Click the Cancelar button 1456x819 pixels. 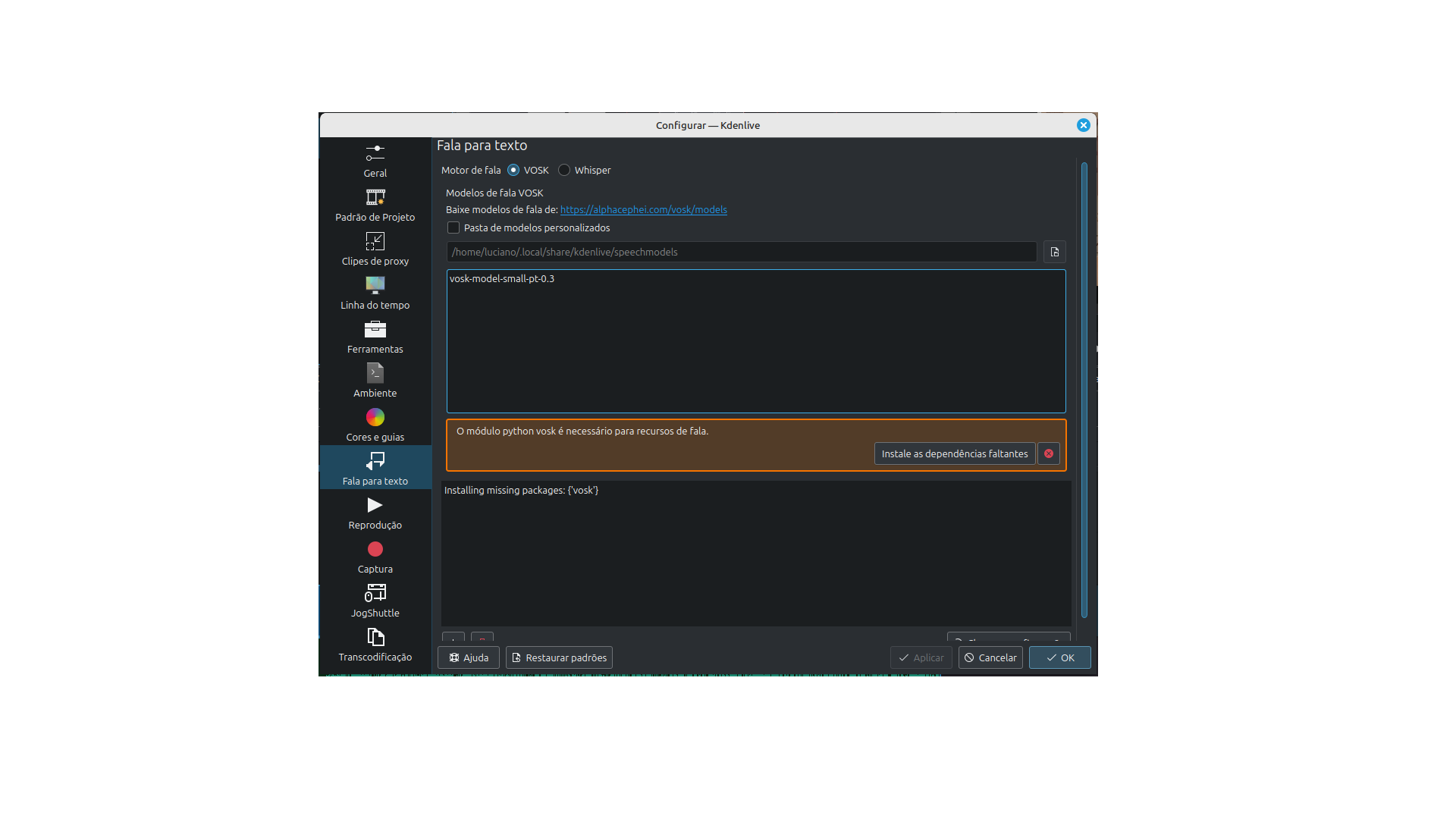[990, 657]
